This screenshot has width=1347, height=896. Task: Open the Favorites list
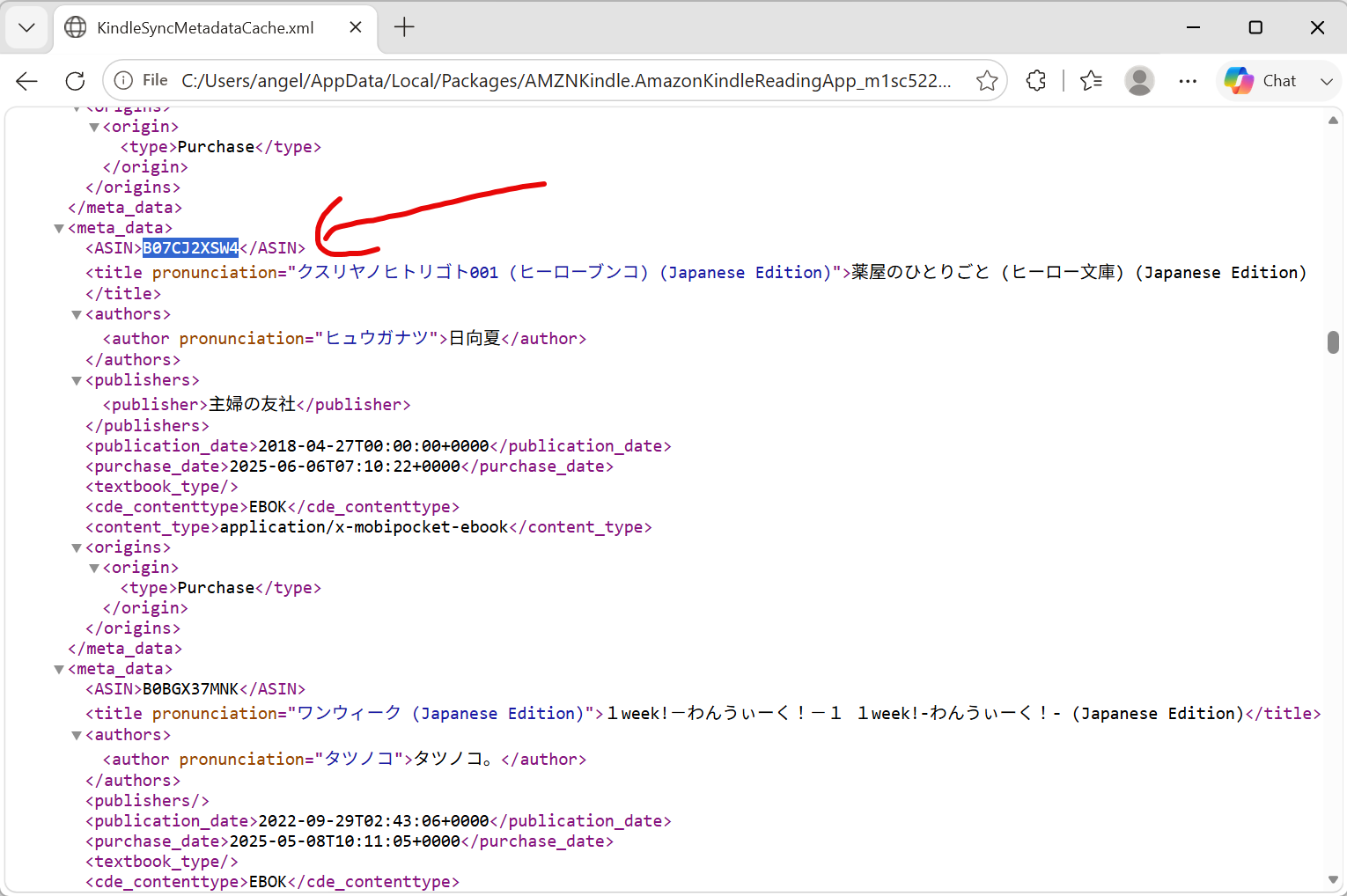click(1091, 81)
